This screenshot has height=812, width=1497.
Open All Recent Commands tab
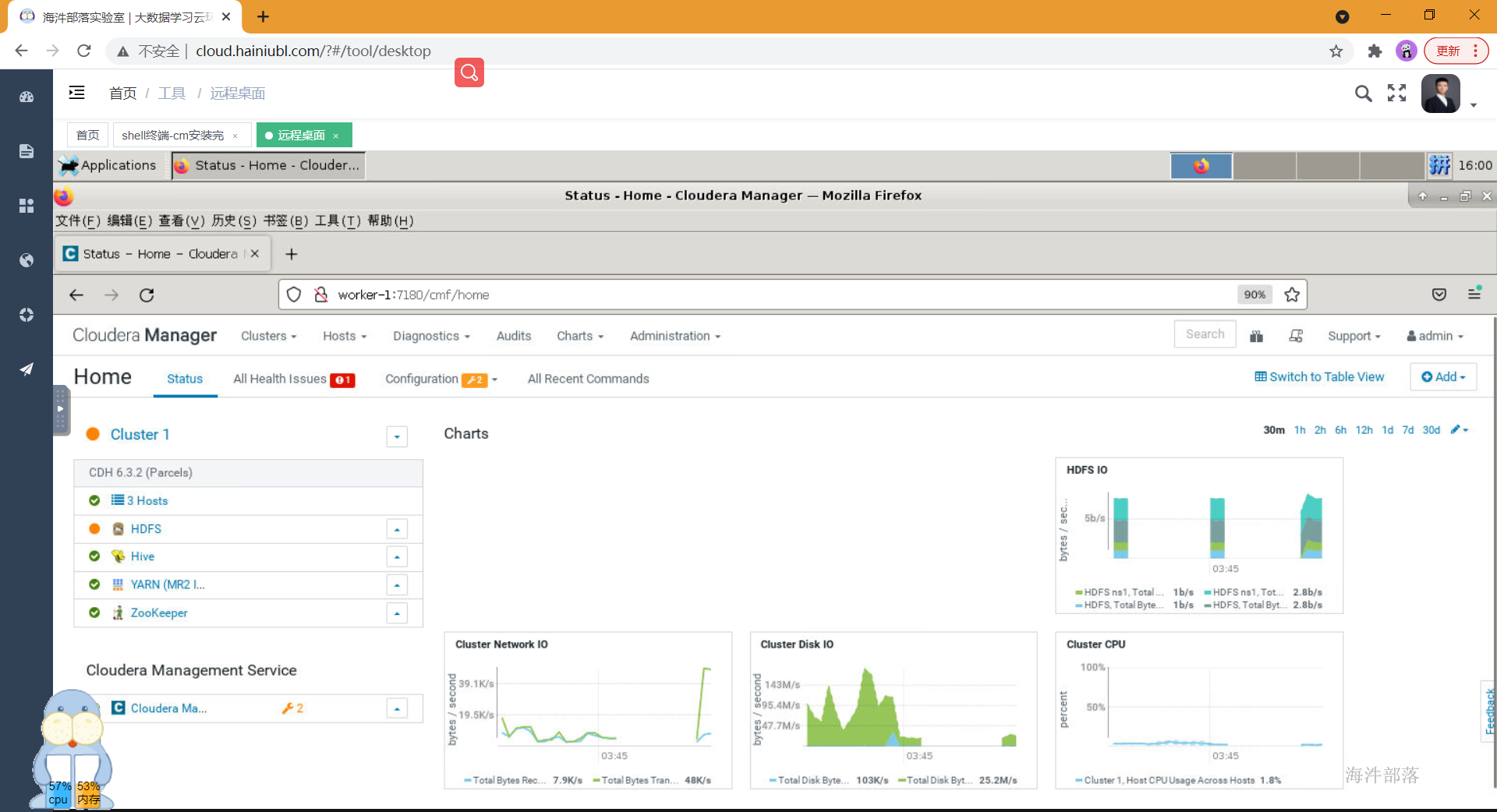coord(588,379)
